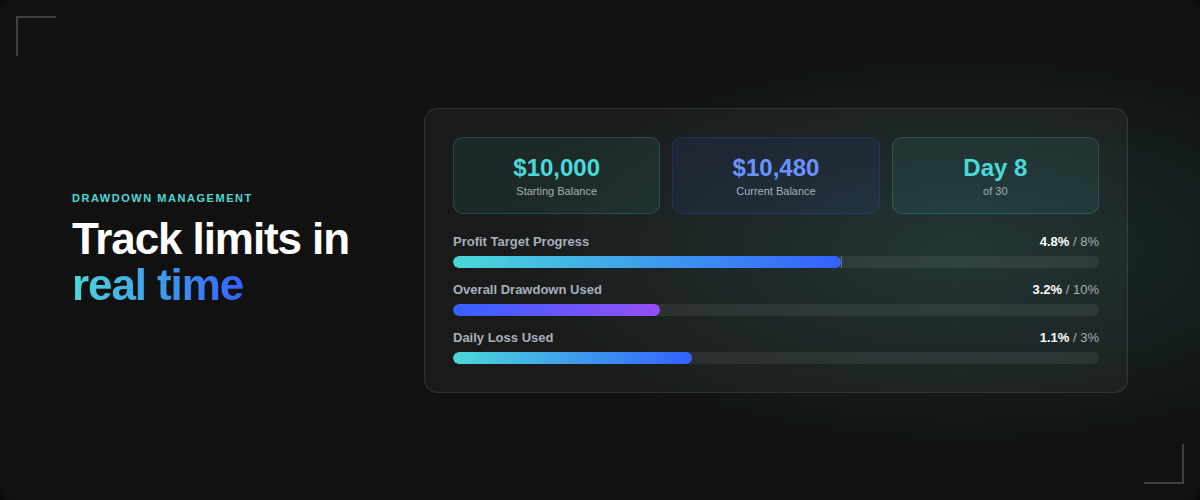The width and height of the screenshot is (1200, 500).
Task: Click the "Track limits in" headline text
Action: coord(210,240)
